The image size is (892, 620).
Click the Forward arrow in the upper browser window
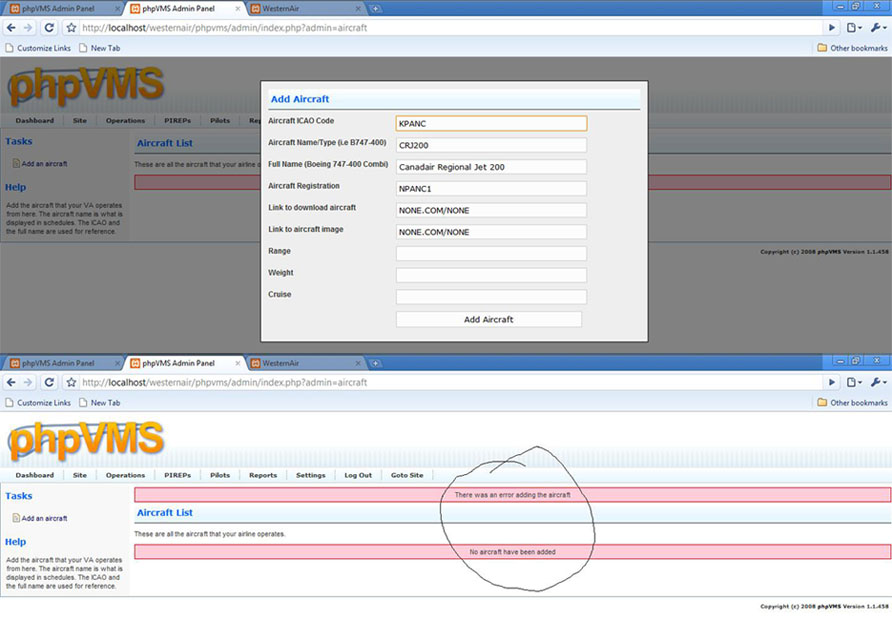click(28, 27)
